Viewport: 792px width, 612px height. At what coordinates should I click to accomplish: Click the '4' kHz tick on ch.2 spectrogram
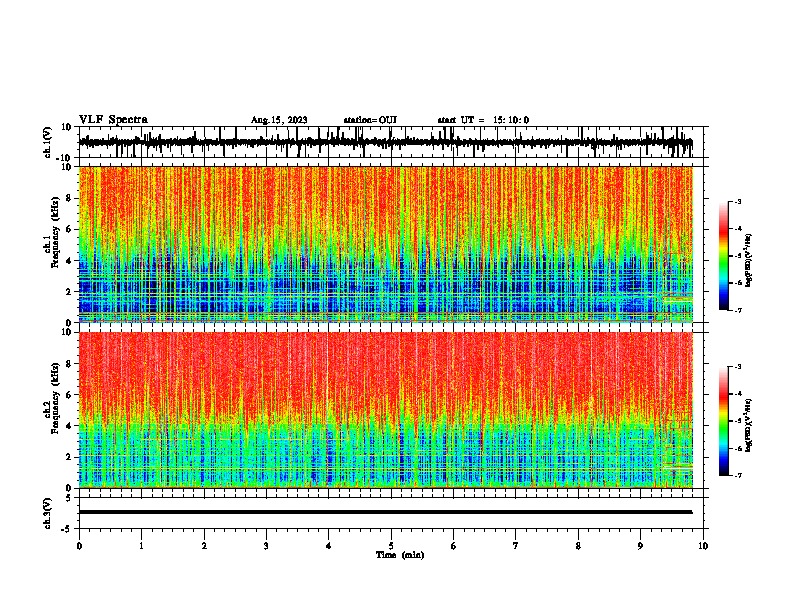click(x=69, y=426)
